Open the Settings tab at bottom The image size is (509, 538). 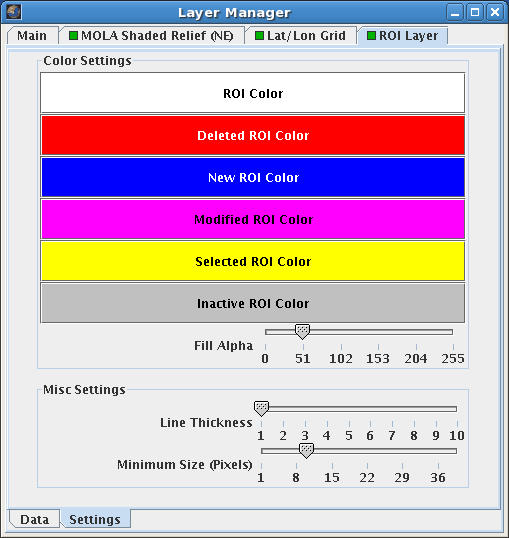tap(95, 519)
